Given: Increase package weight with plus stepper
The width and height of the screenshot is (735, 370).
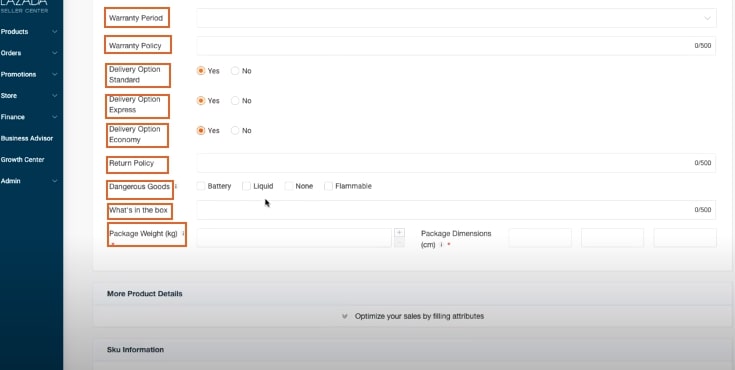Looking at the screenshot, I should coord(399,233).
